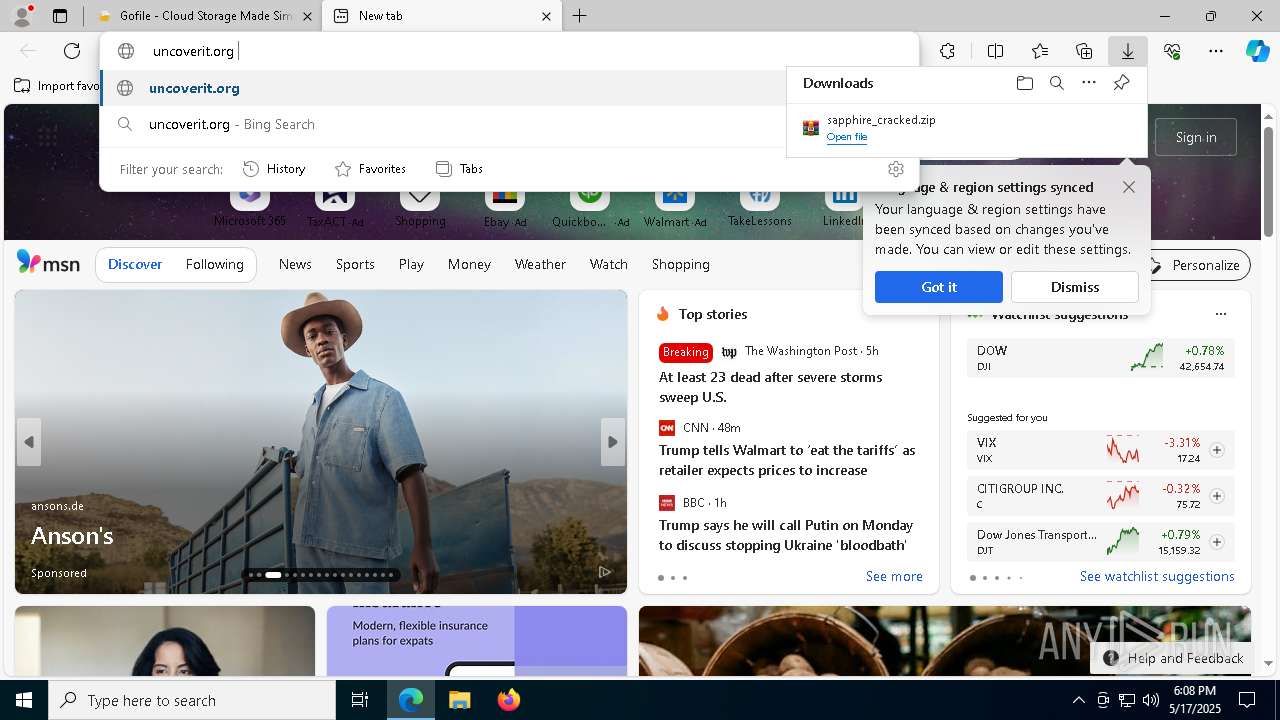Close the New tab page
Viewport: 1280px width, 720px height.
pyautogui.click(x=546, y=16)
